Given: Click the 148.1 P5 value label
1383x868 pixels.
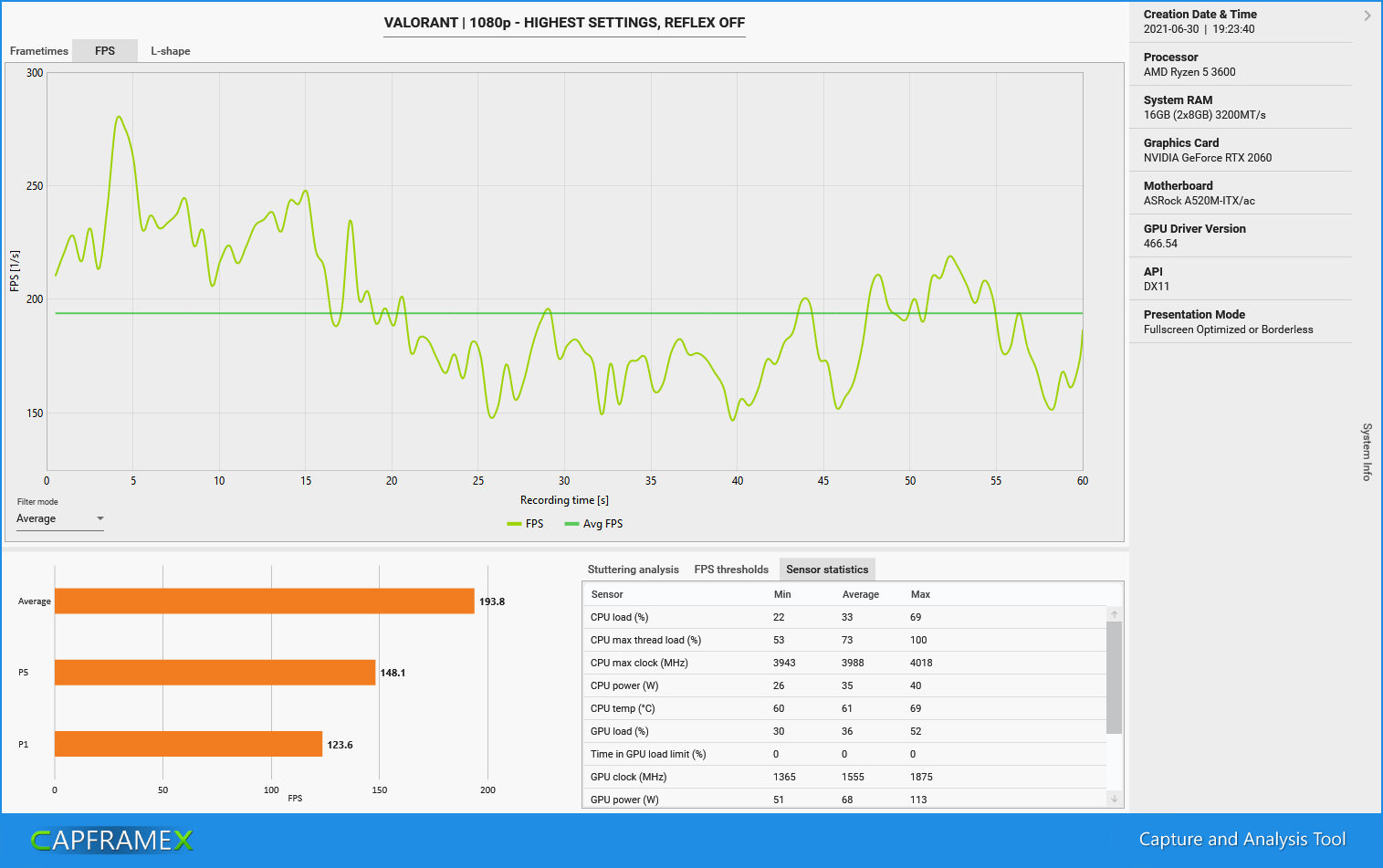Looking at the screenshot, I should point(393,673).
